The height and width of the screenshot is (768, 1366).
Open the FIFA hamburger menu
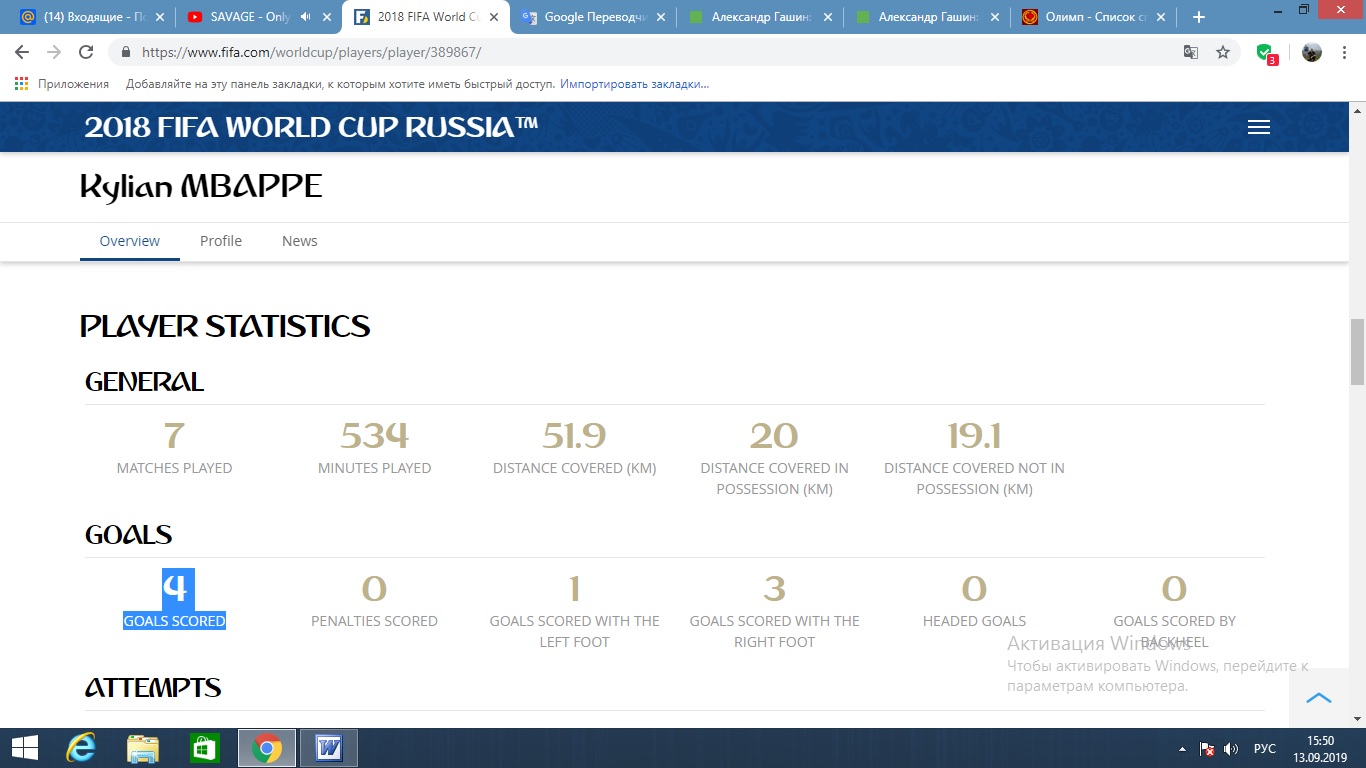1259,127
